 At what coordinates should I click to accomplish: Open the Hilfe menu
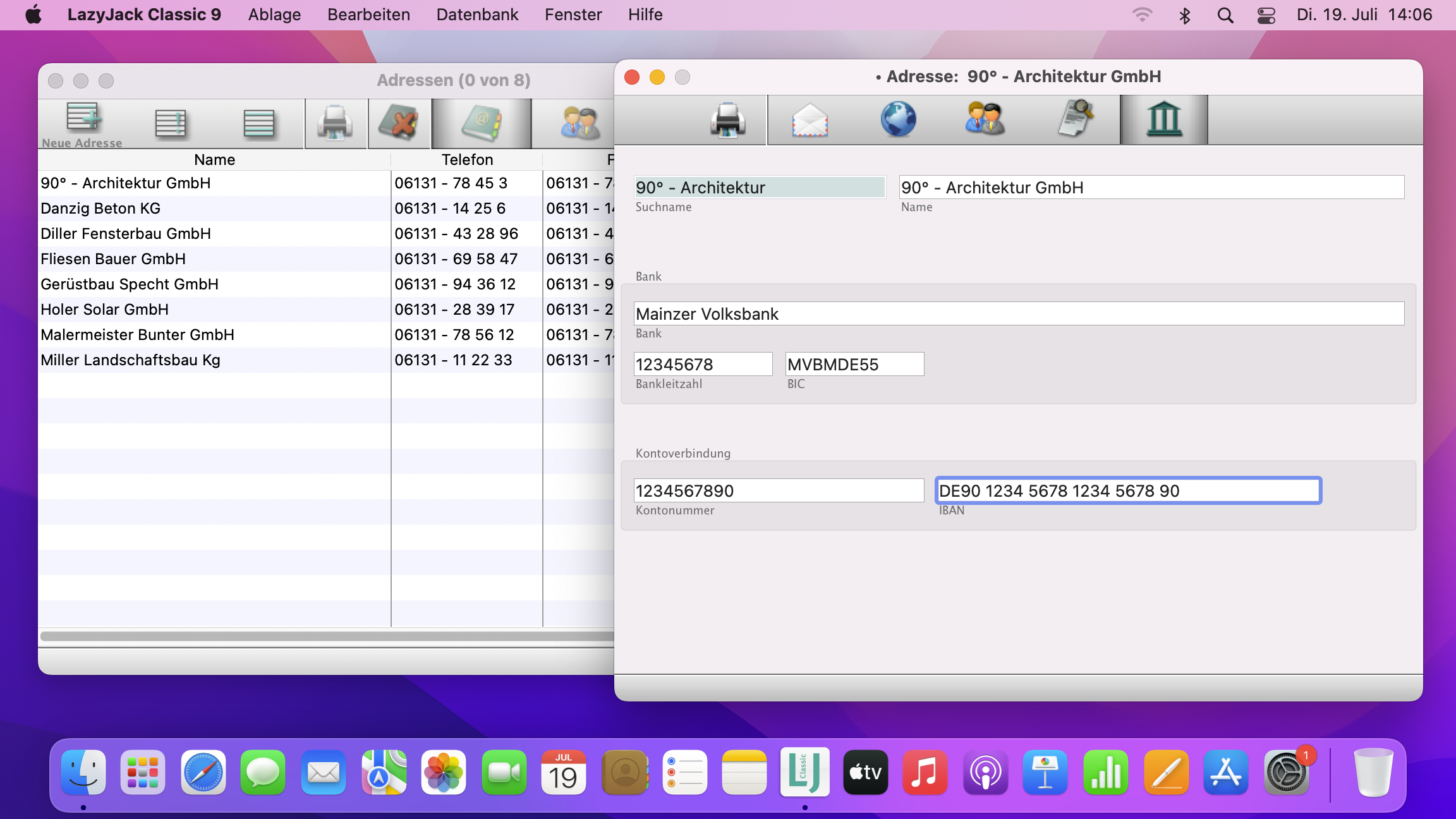tap(645, 15)
